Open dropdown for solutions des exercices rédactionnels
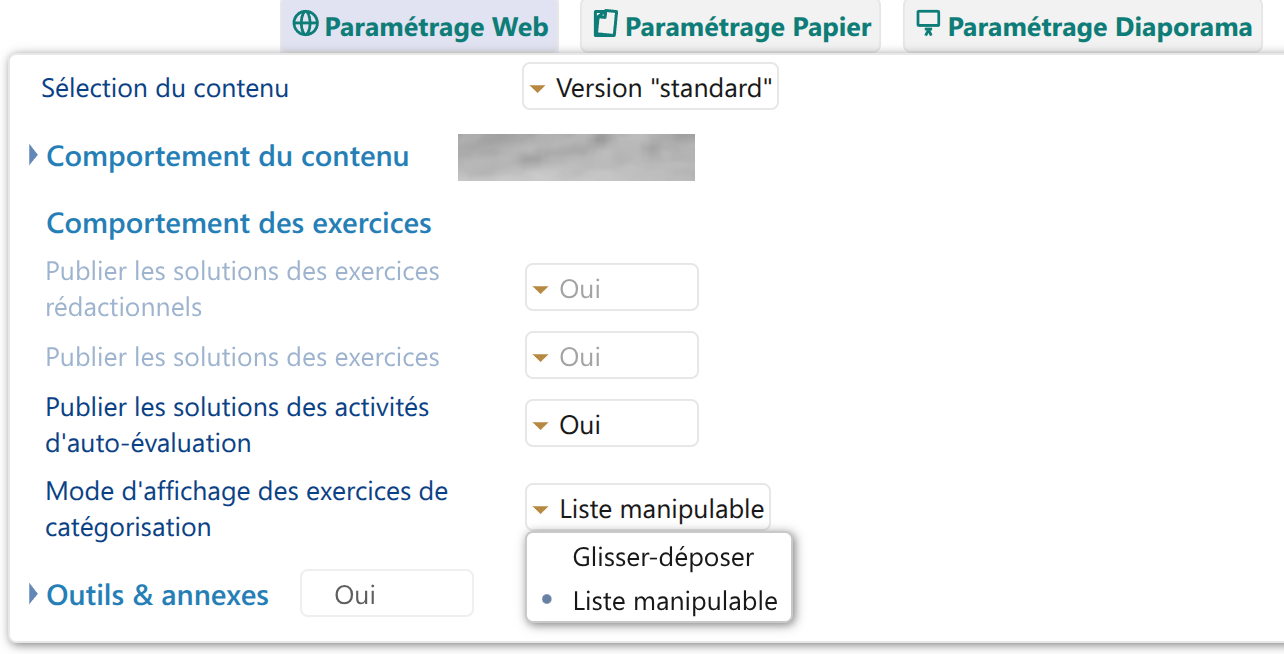The image size is (1284, 654). [x=611, y=289]
